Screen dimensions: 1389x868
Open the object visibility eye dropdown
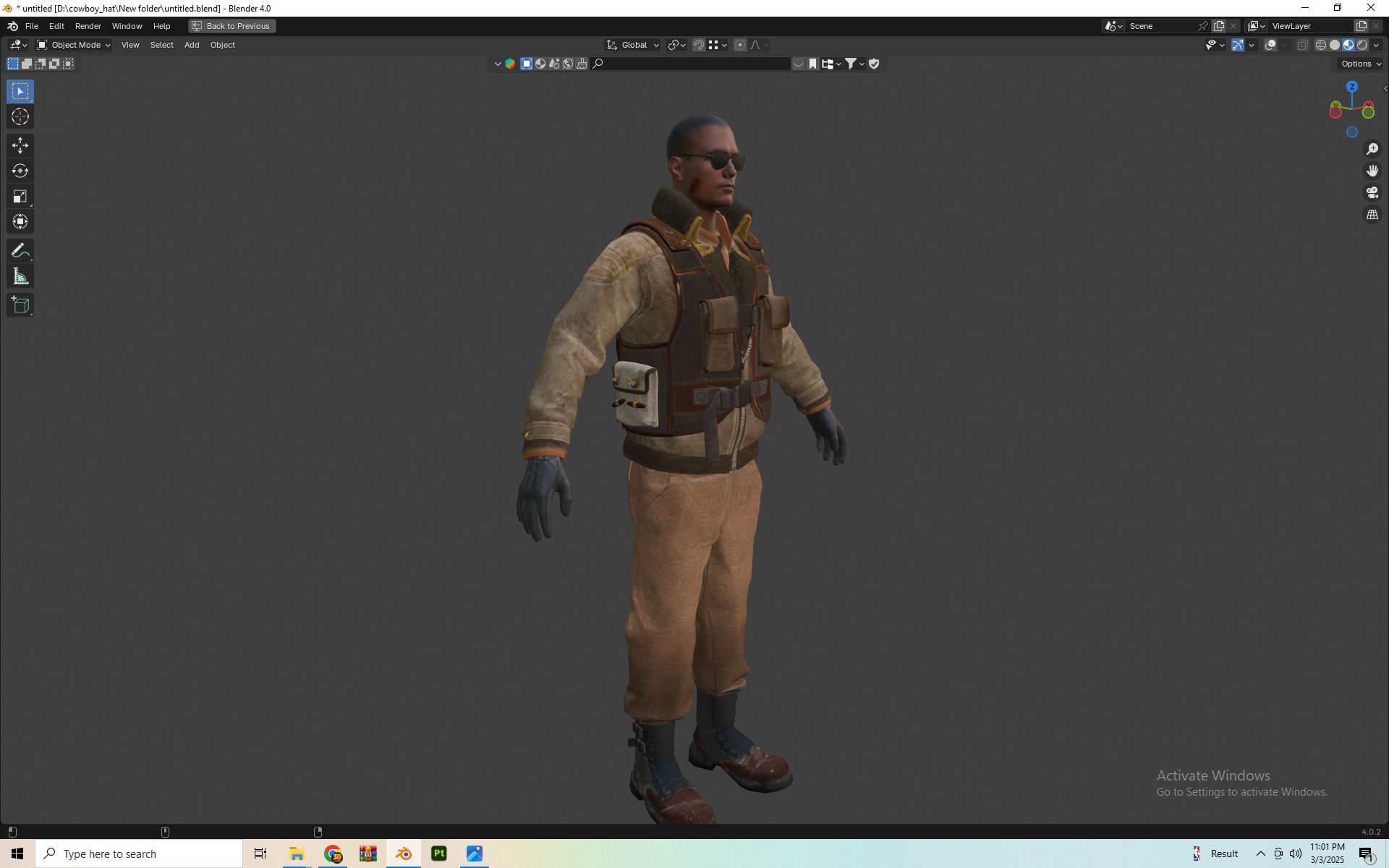(x=1215, y=45)
